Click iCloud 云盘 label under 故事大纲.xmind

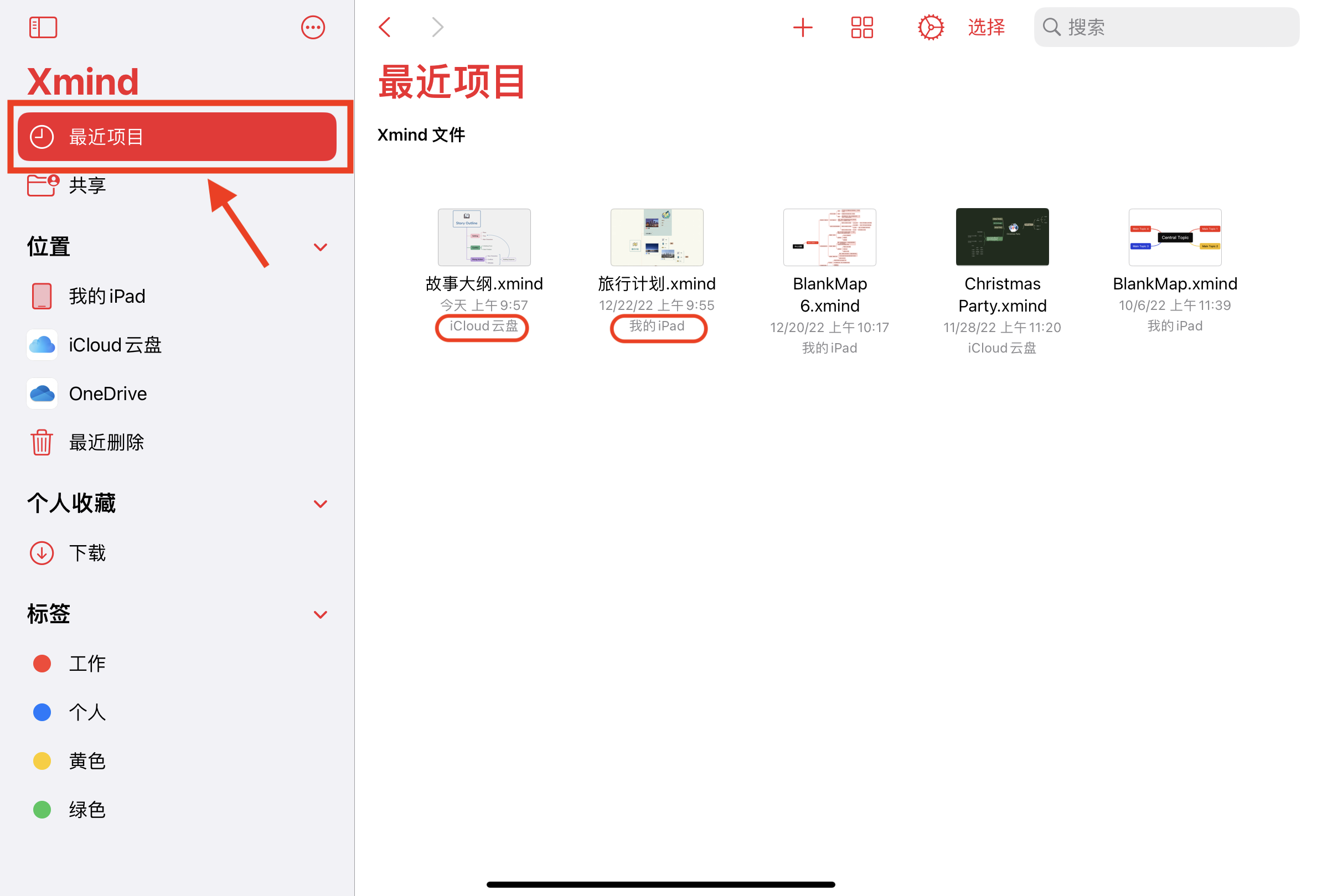tap(484, 327)
